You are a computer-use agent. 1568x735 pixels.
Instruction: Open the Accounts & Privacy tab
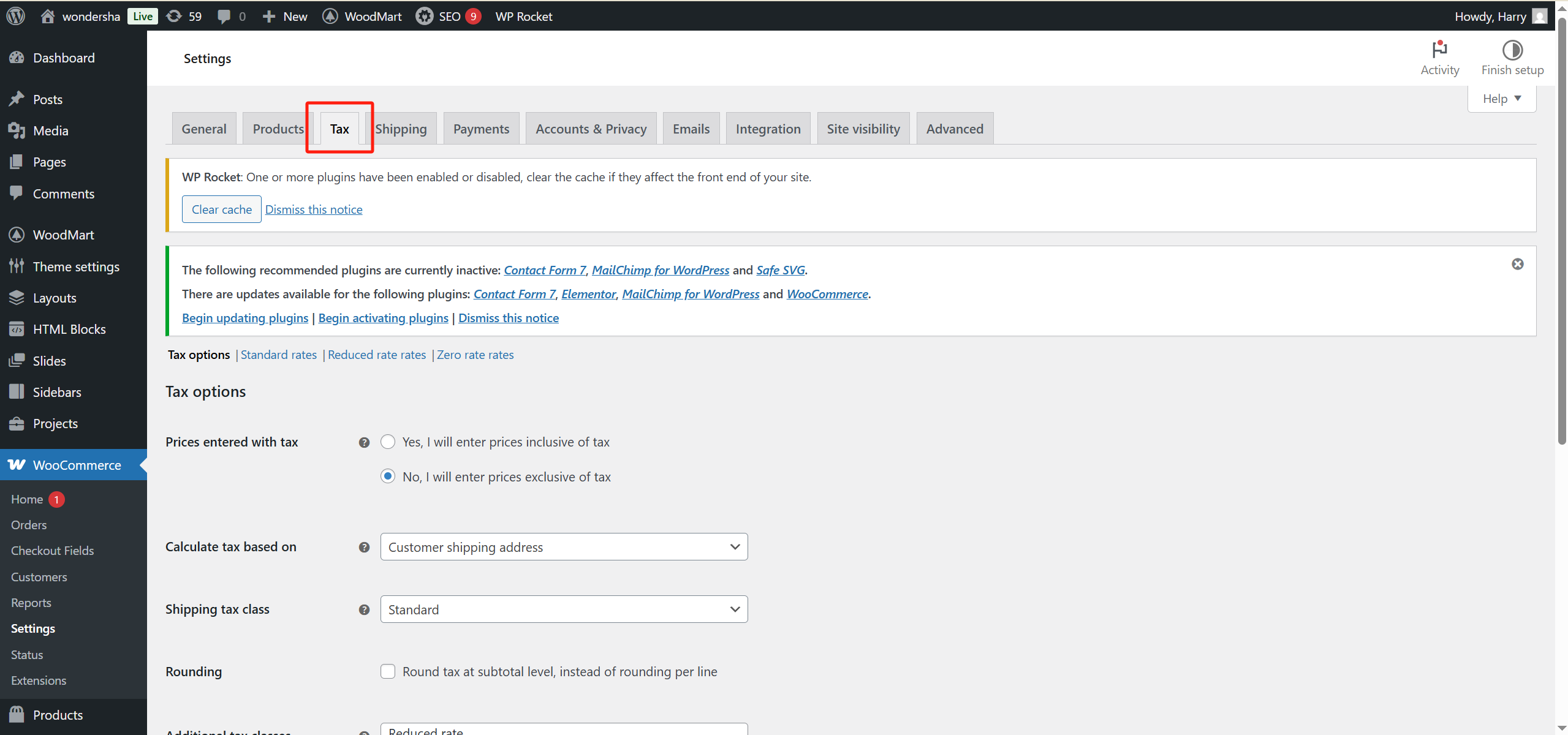click(x=590, y=128)
